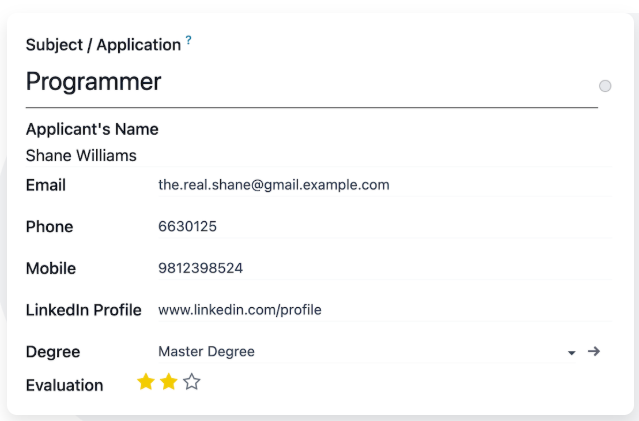Select the third empty evaluation star

(x=192, y=382)
